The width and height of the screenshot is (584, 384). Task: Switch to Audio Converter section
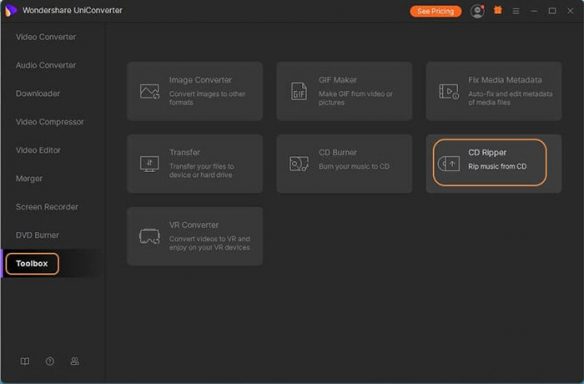click(46, 65)
